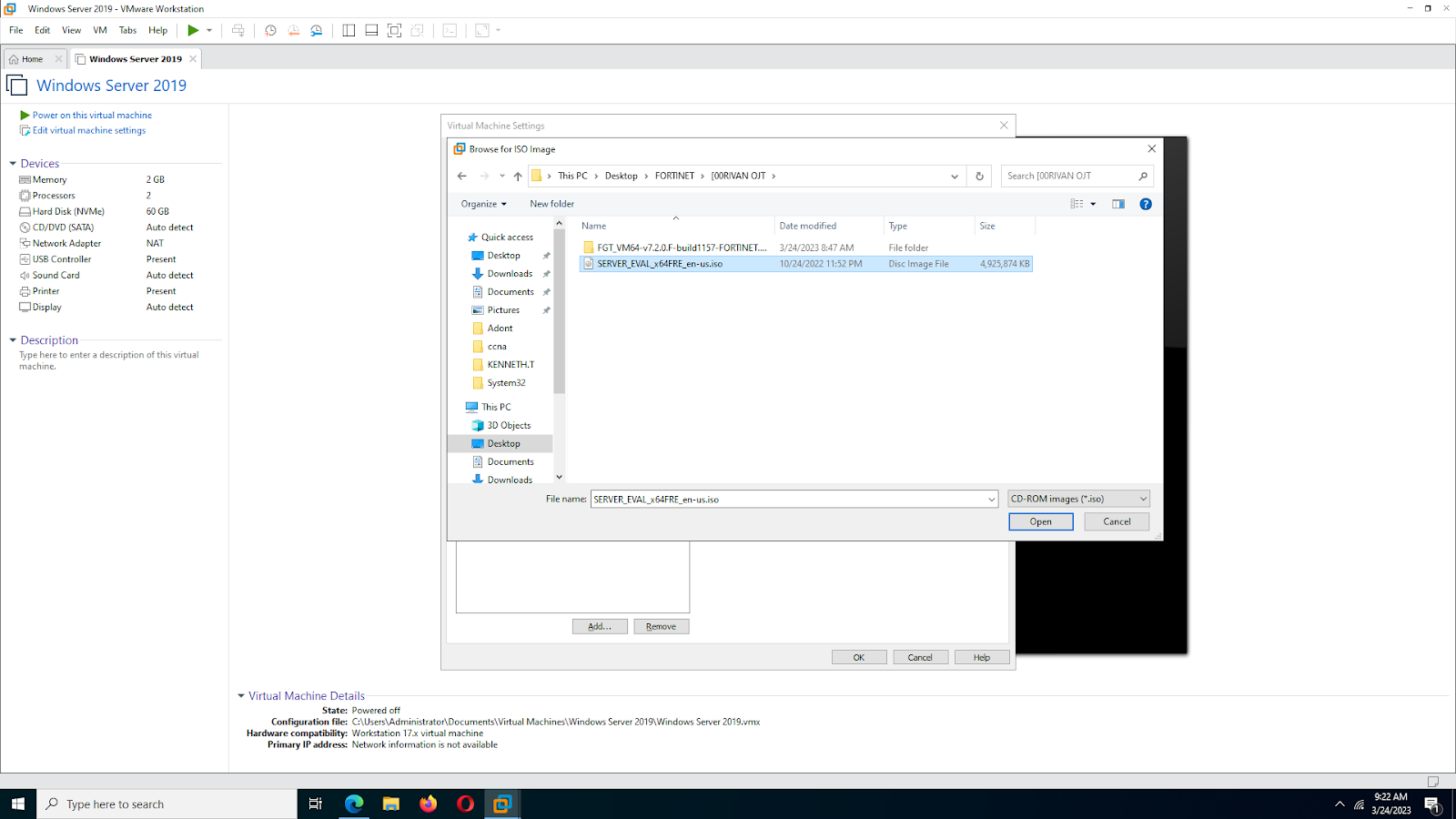
Task: Click the Open button in Browse dialog
Action: tap(1041, 522)
